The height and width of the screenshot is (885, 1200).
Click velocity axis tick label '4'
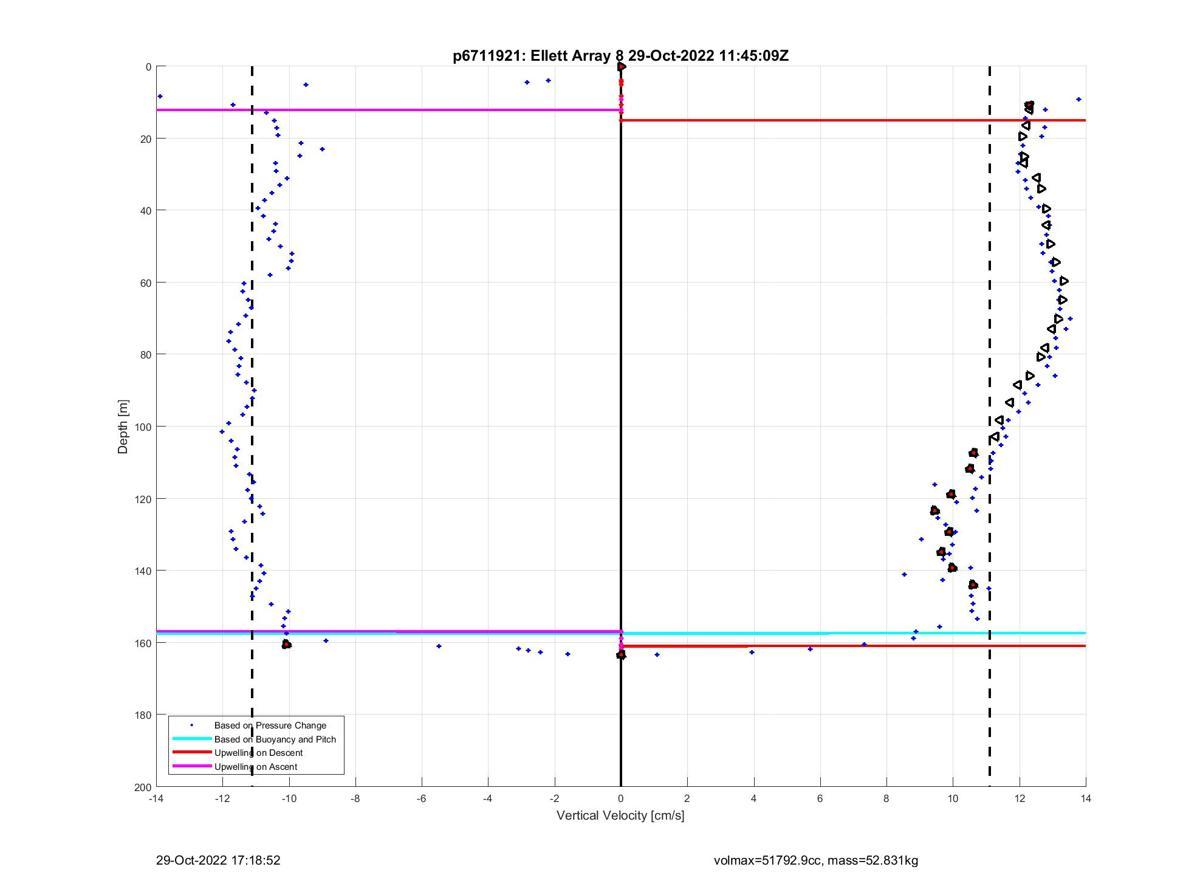click(753, 798)
